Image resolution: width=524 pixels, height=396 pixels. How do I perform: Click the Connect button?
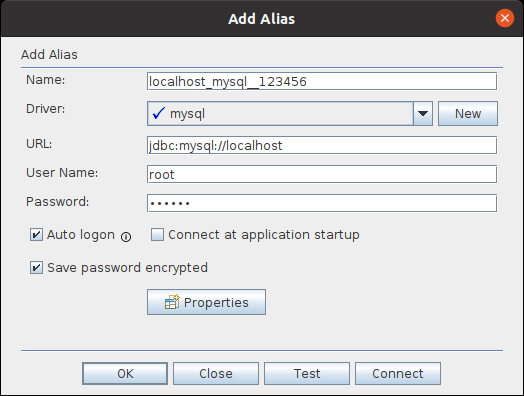(398, 374)
